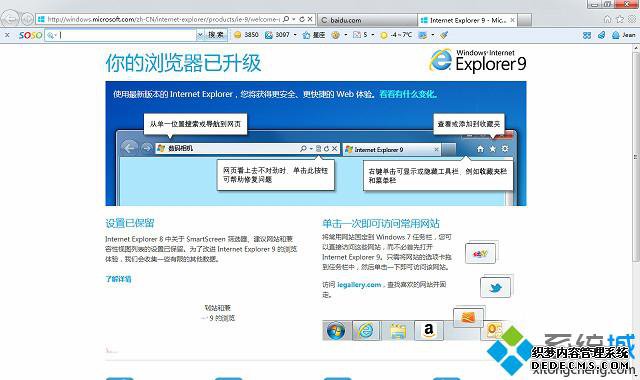The image size is (640, 380).
Task: Click the Internet Explorer 9 logo
Action: 478,60
